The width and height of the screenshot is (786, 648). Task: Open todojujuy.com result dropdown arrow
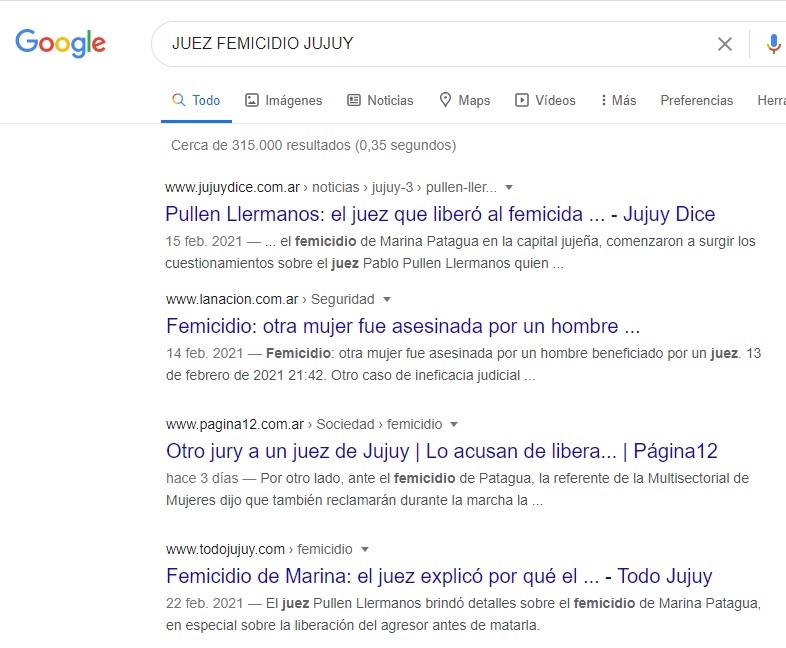click(365, 549)
